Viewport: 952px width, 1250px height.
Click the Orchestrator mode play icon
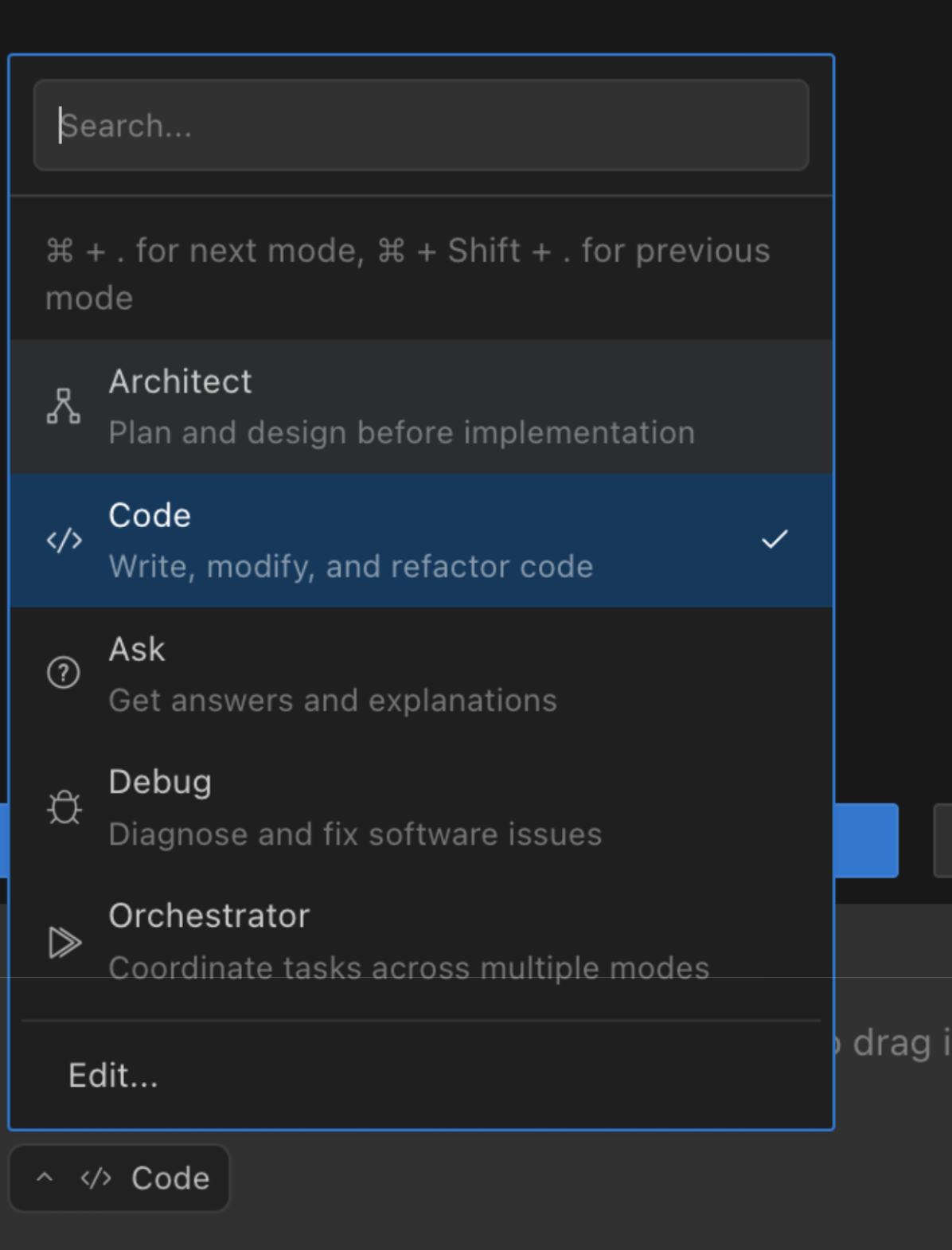coord(64,942)
